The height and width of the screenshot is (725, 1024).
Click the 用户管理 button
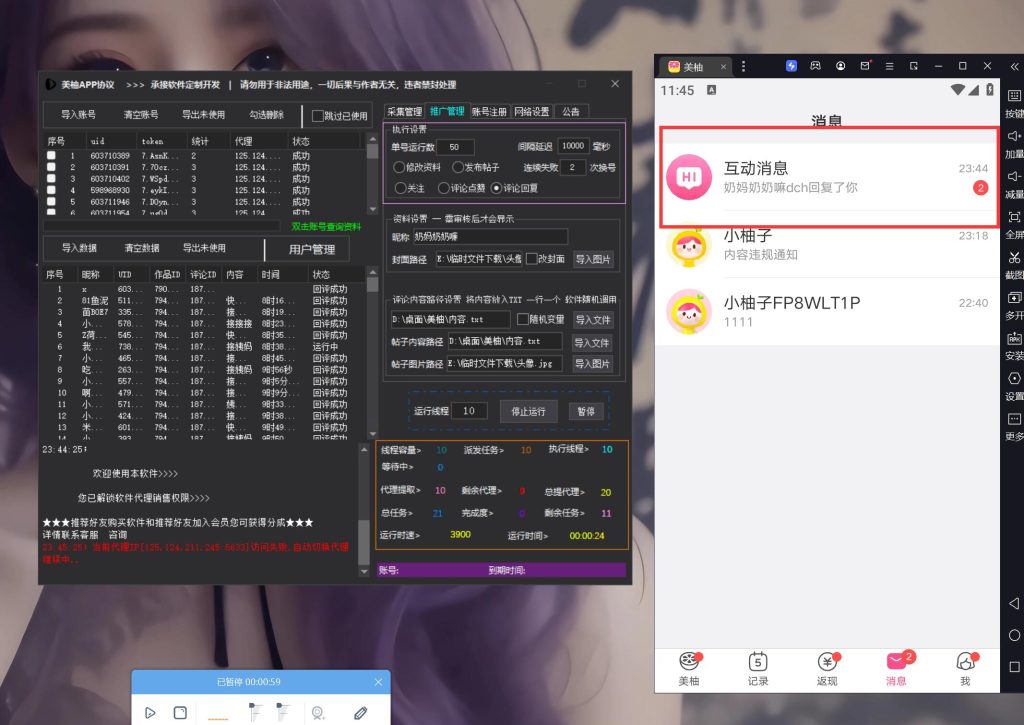tap(311, 249)
